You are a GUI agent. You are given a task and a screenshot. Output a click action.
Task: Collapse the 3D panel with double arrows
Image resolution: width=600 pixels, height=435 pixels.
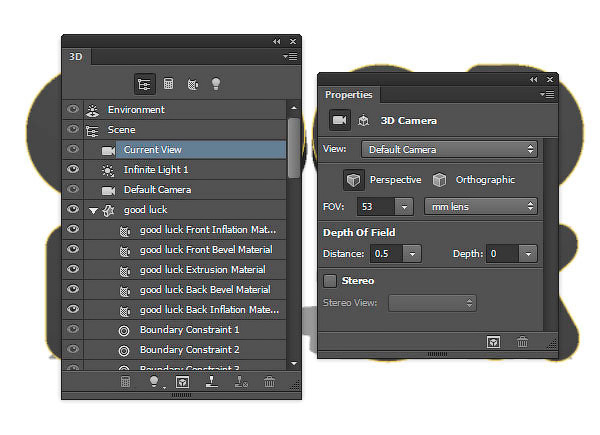(x=276, y=41)
